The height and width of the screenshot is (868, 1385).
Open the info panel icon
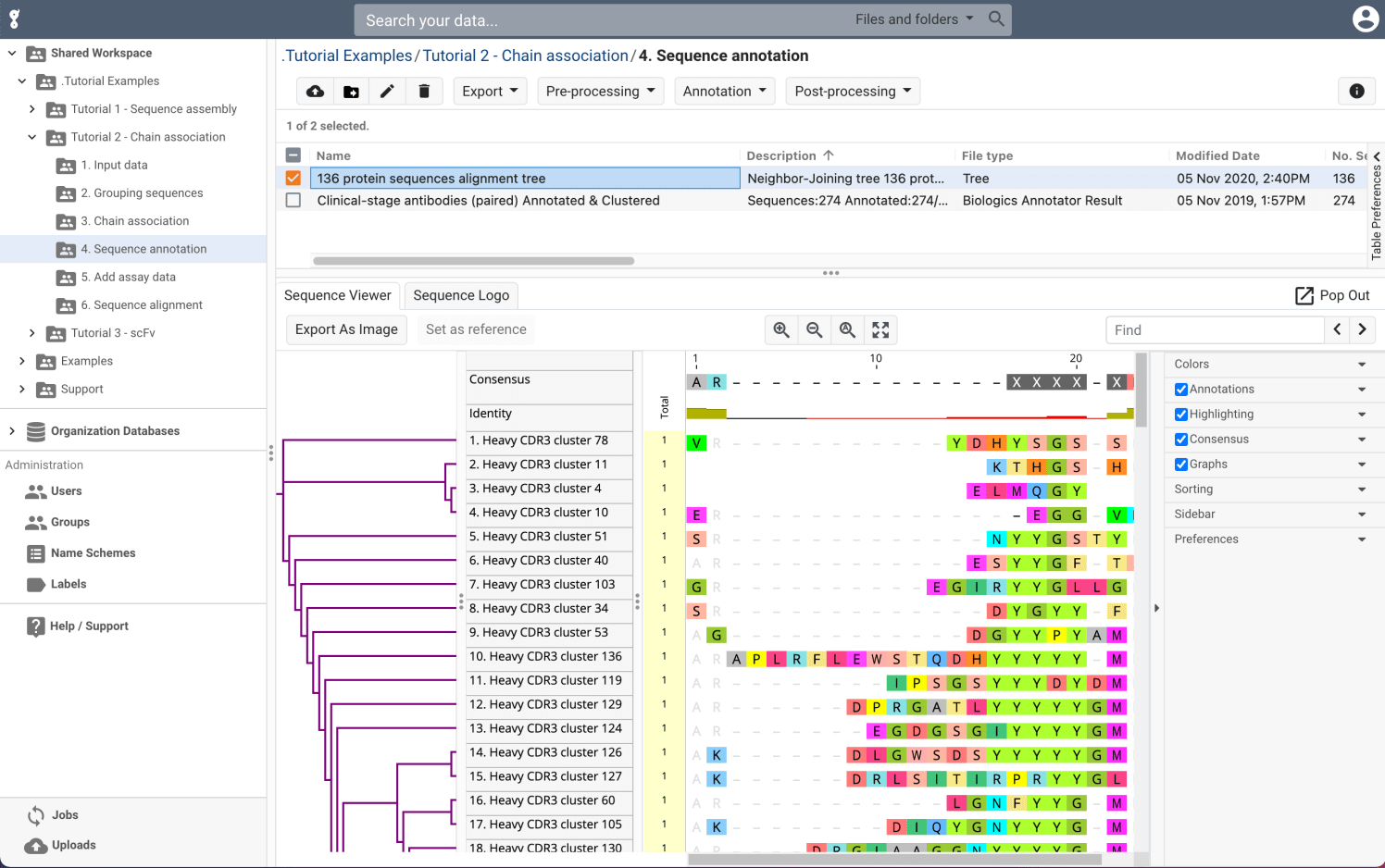point(1356,91)
